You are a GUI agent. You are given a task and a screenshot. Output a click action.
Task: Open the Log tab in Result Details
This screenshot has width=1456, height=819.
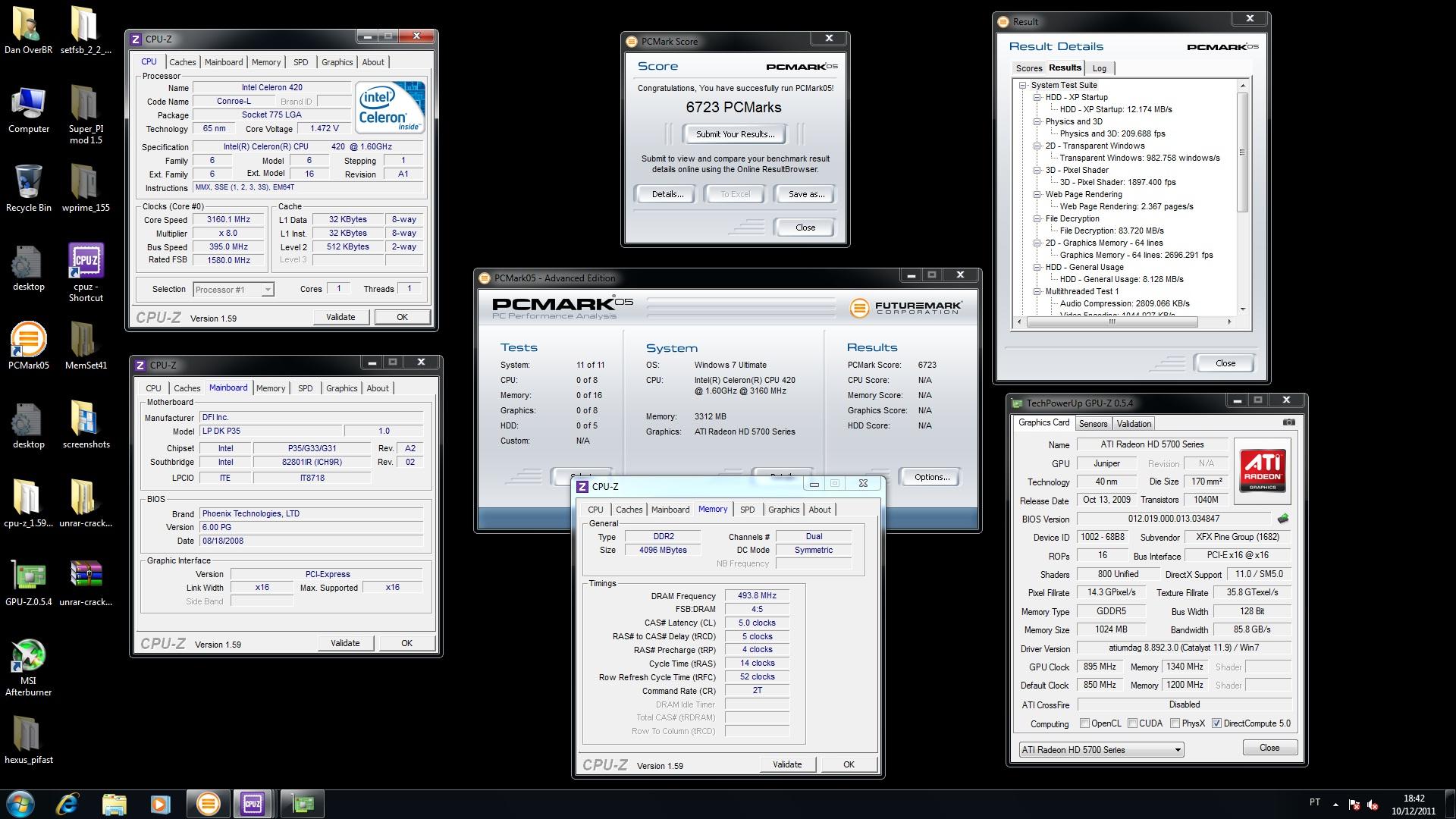[x=1099, y=68]
